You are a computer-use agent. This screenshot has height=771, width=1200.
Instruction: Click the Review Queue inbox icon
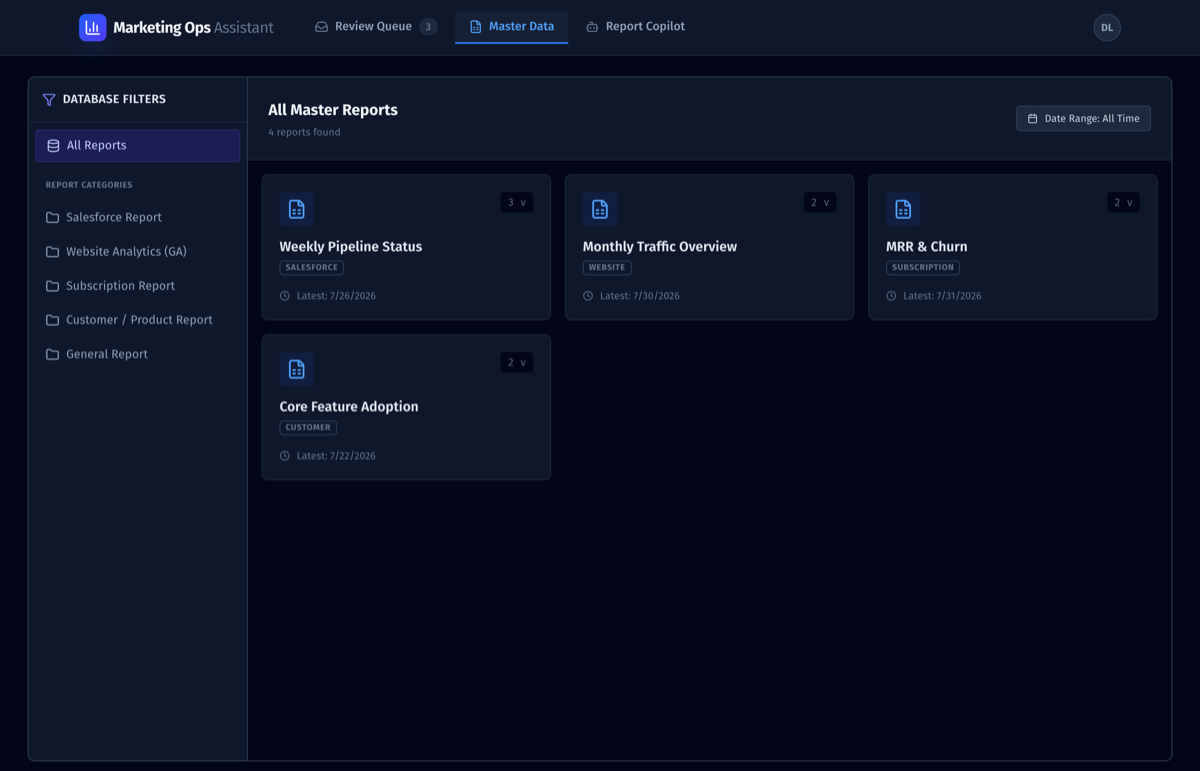pos(321,27)
